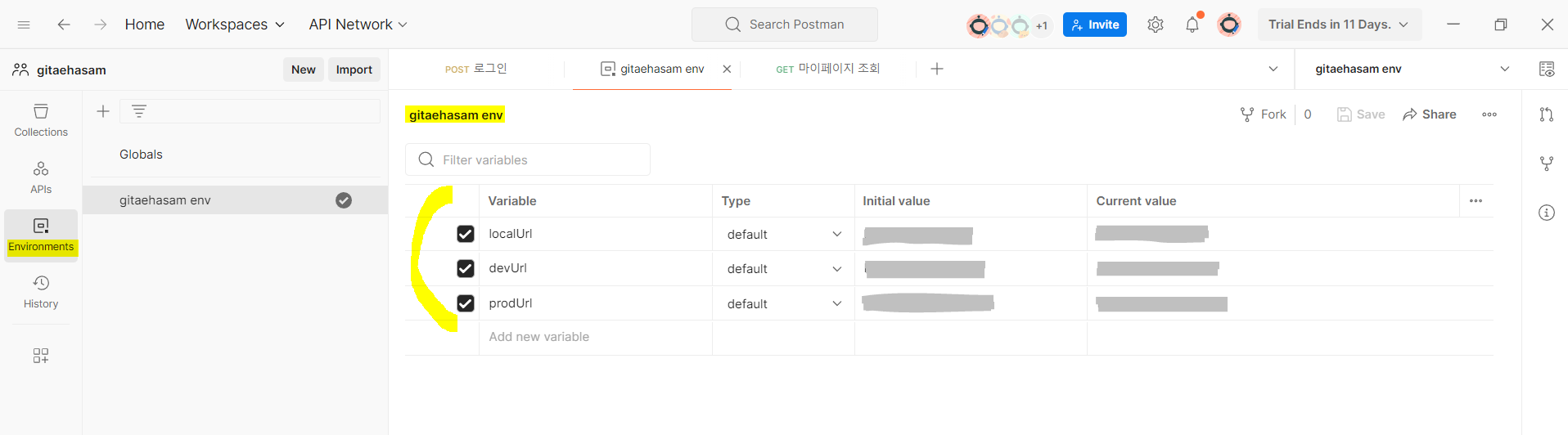This screenshot has height=435, width=1568.
Task: Change prodUrl type dropdown
Action: (783, 304)
